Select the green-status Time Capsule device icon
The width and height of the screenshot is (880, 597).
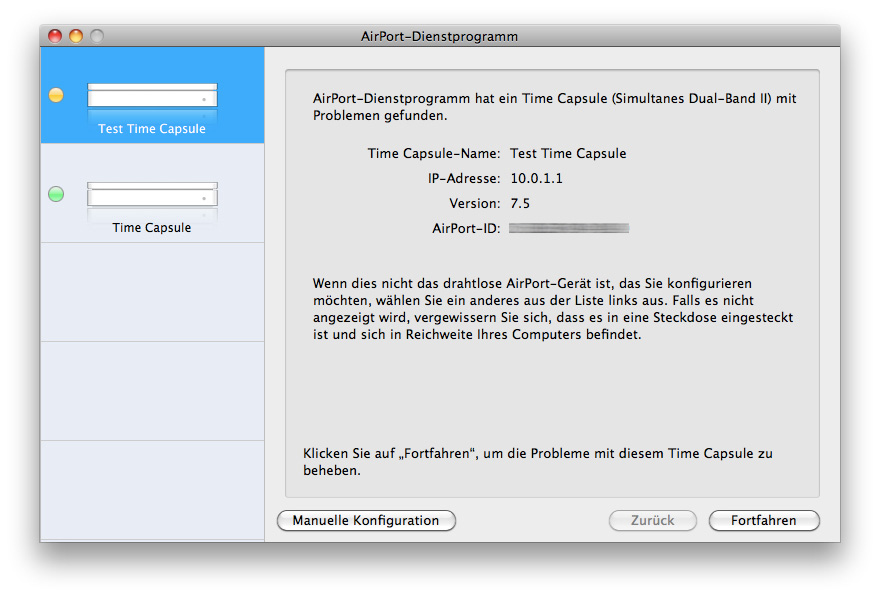(x=152, y=195)
